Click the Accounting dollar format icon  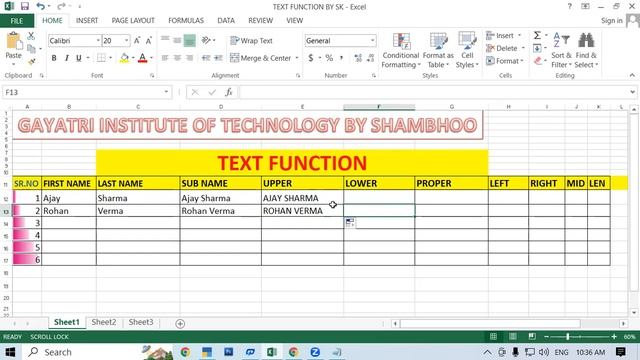[311, 58]
